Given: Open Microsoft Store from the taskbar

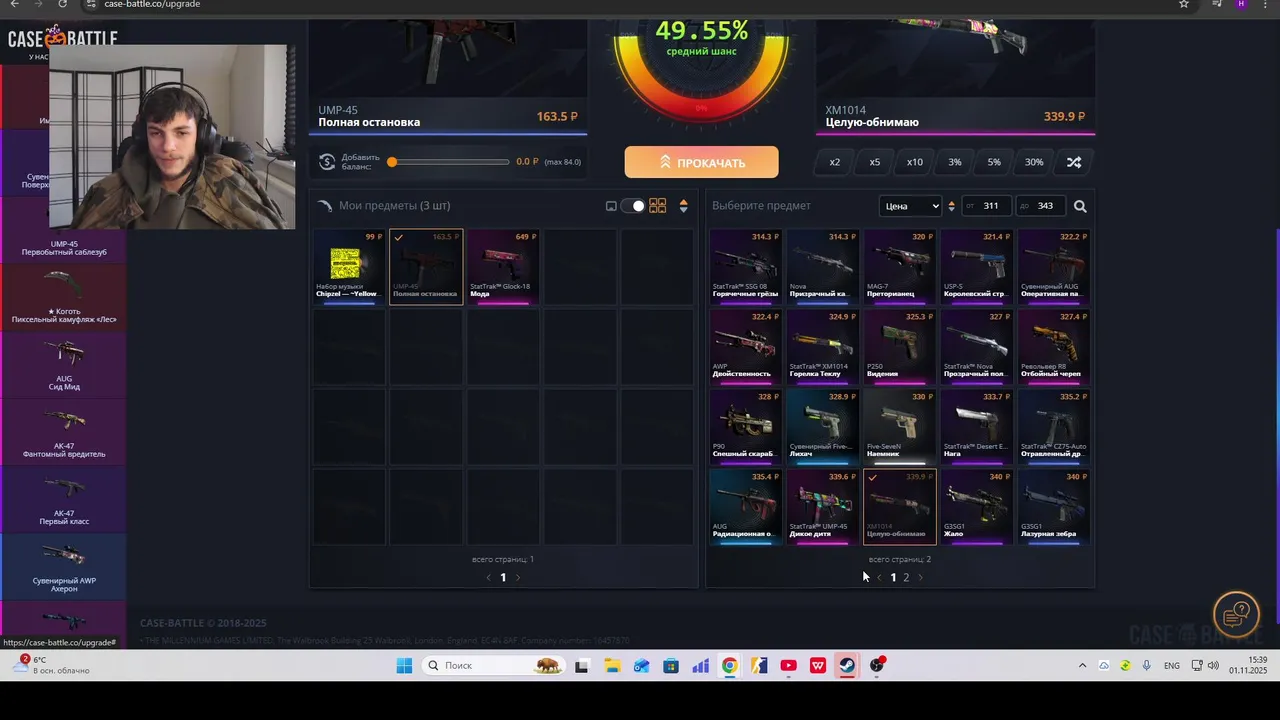Looking at the screenshot, I should click(671, 666).
